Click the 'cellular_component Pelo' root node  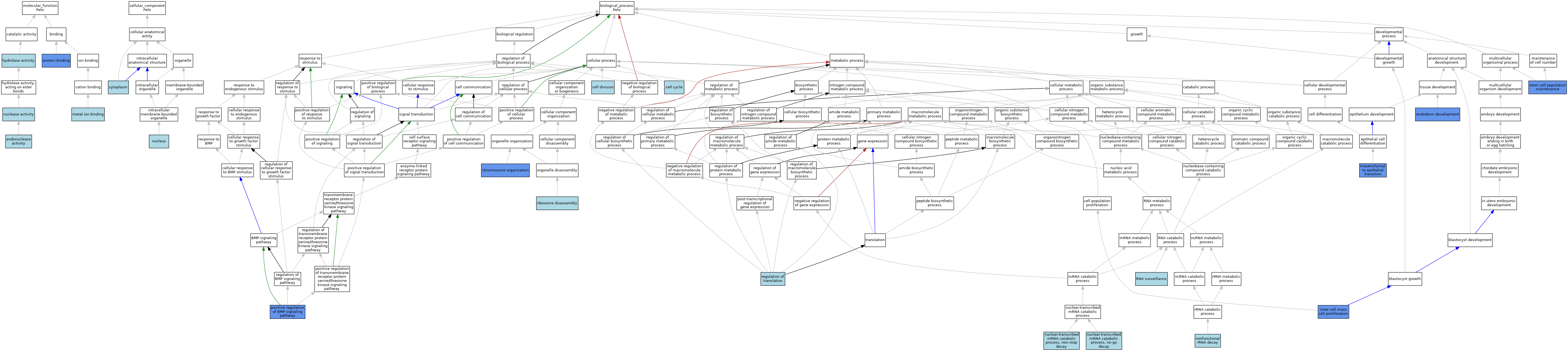point(147,8)
